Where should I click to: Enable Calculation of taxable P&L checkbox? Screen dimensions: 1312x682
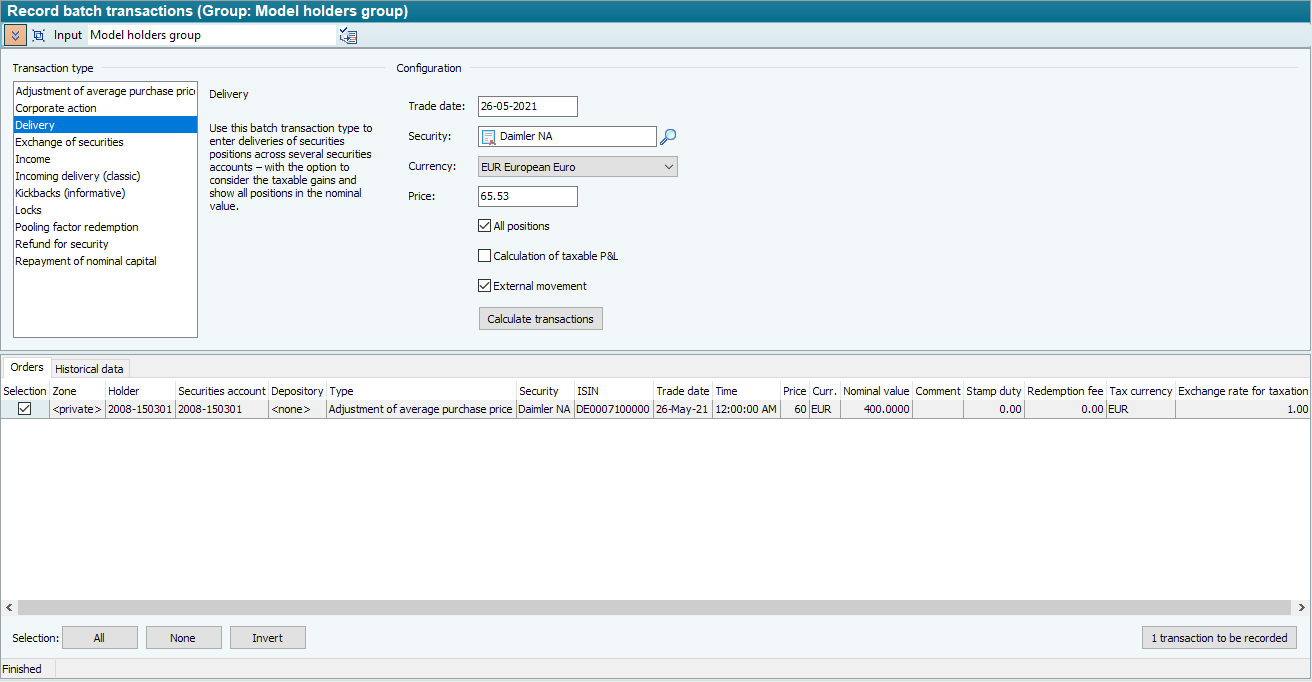(x=485, y=256)
